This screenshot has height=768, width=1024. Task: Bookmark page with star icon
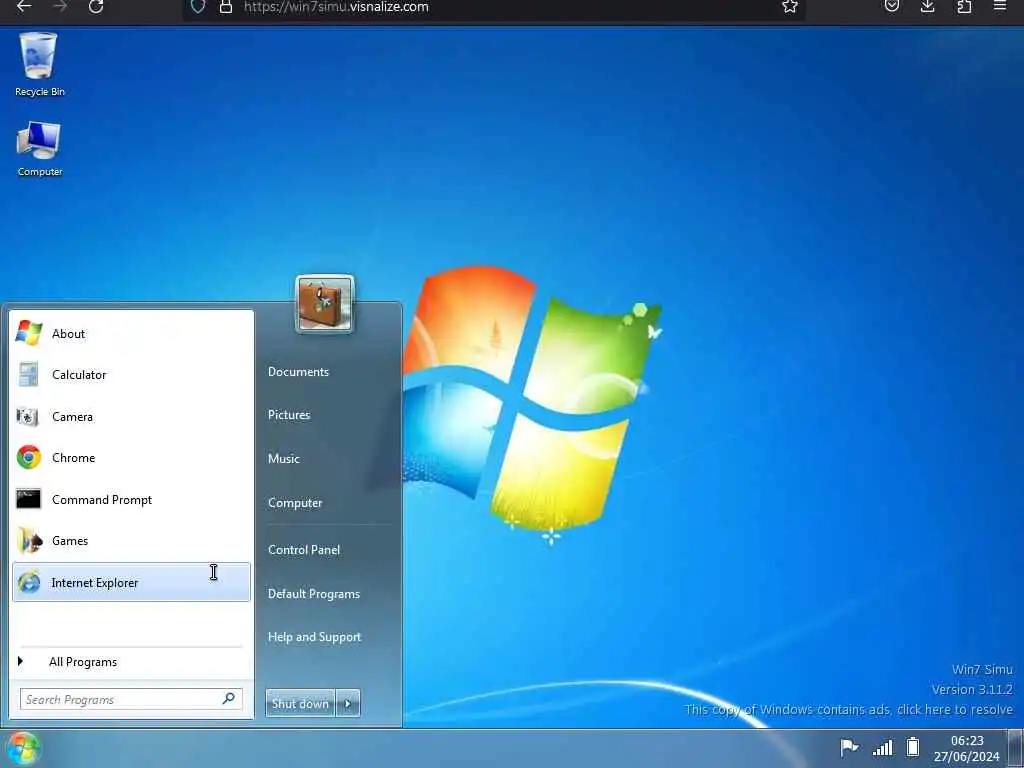790,7
